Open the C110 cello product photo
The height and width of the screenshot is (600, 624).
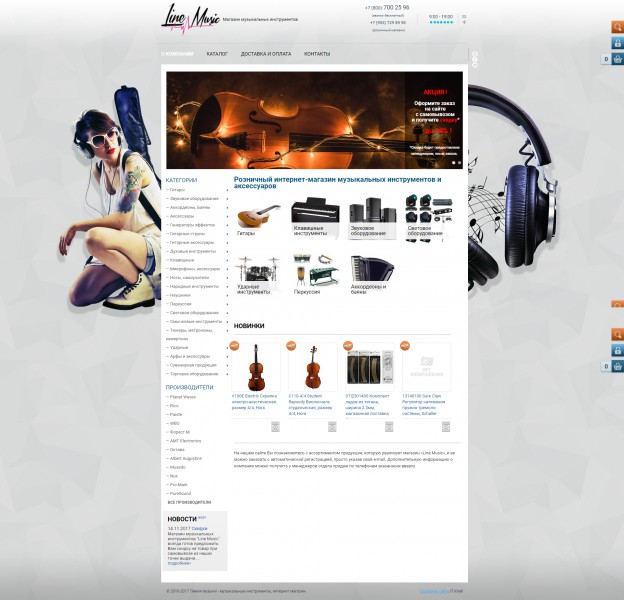pyautogui.click(x=313, y=367)
